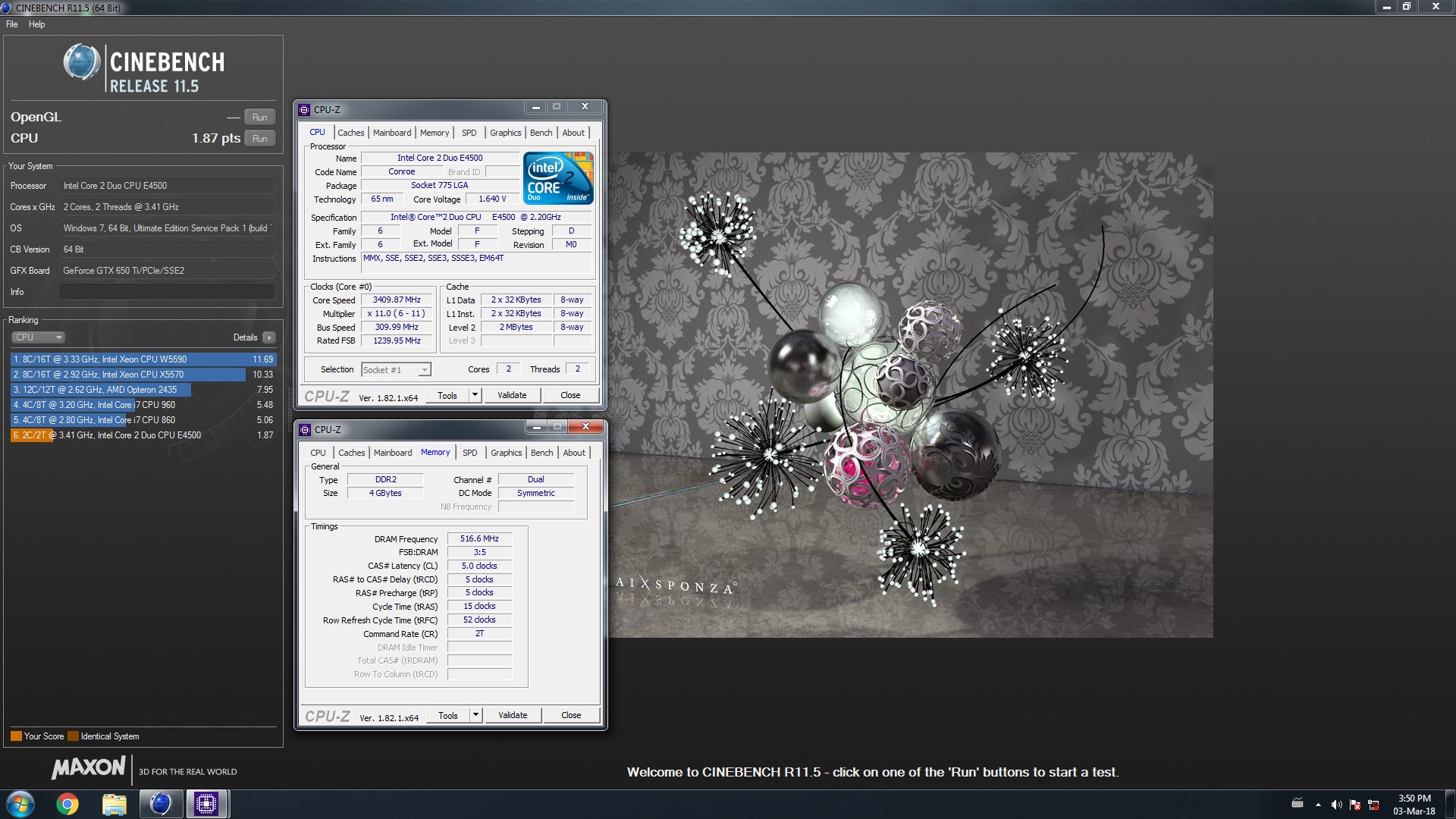
Task: Open the File menu
Action: point(12,24)
